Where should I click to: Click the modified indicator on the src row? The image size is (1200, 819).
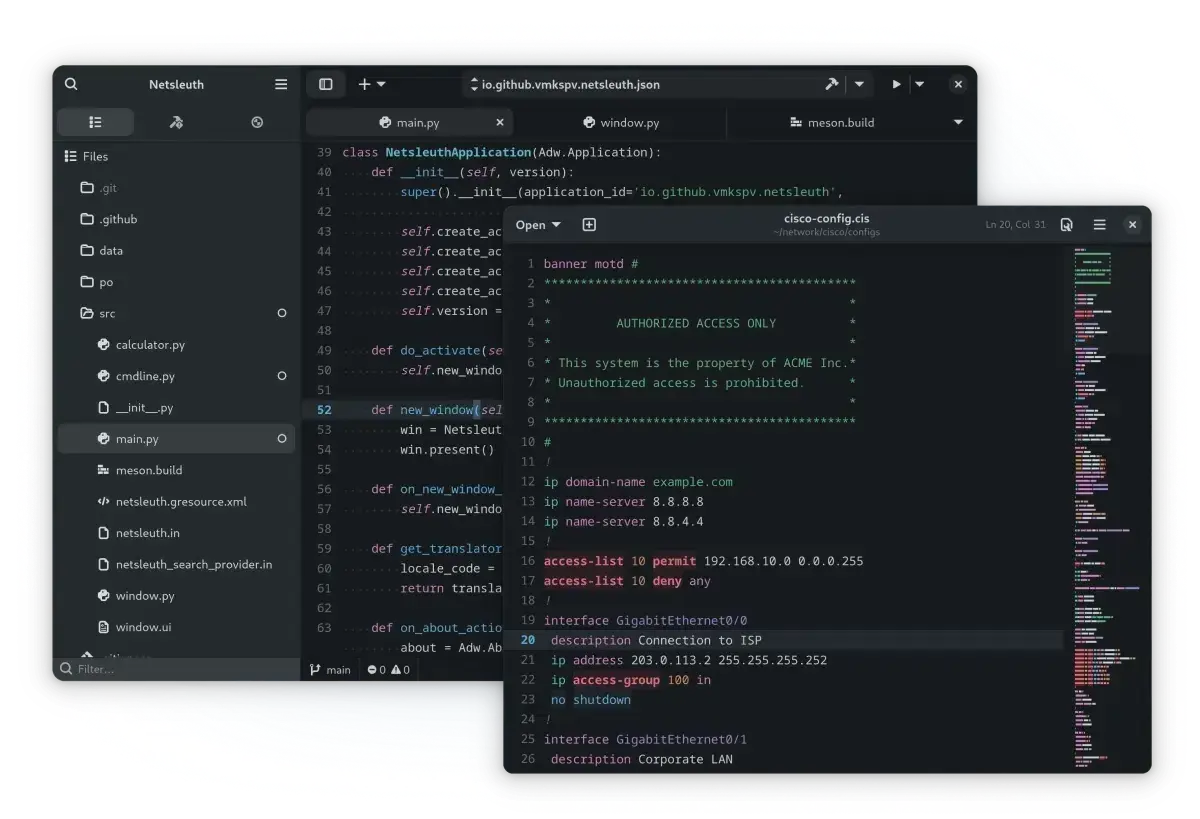coord(281,313)
